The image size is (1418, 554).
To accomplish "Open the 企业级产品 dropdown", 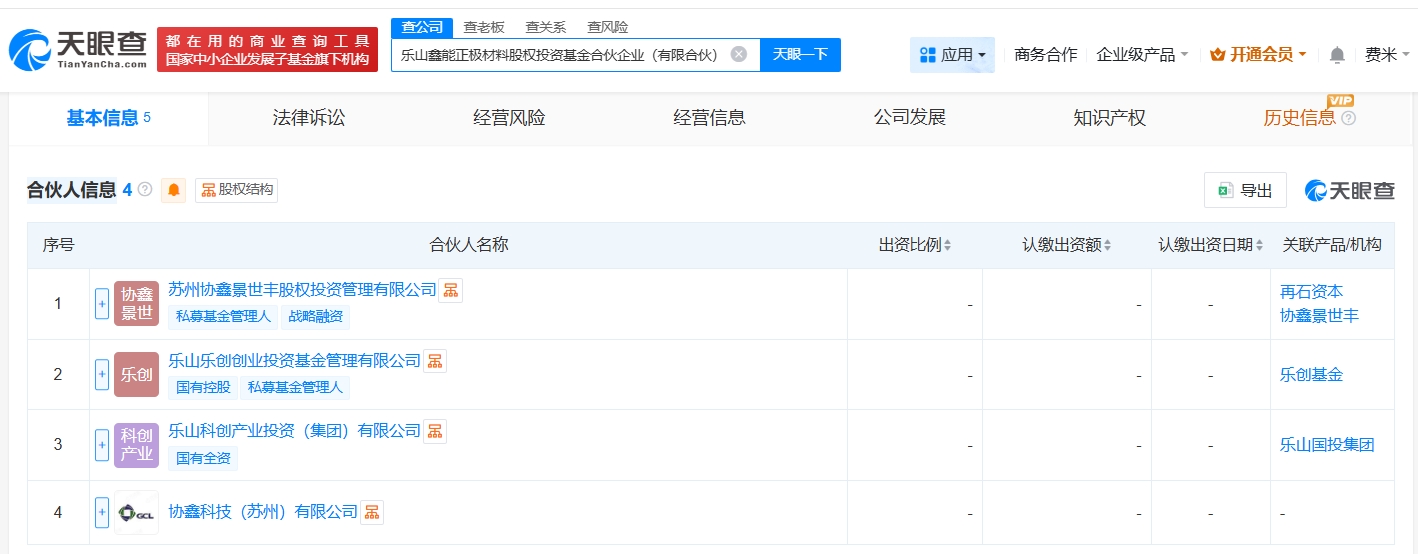I will (1142, 55).
